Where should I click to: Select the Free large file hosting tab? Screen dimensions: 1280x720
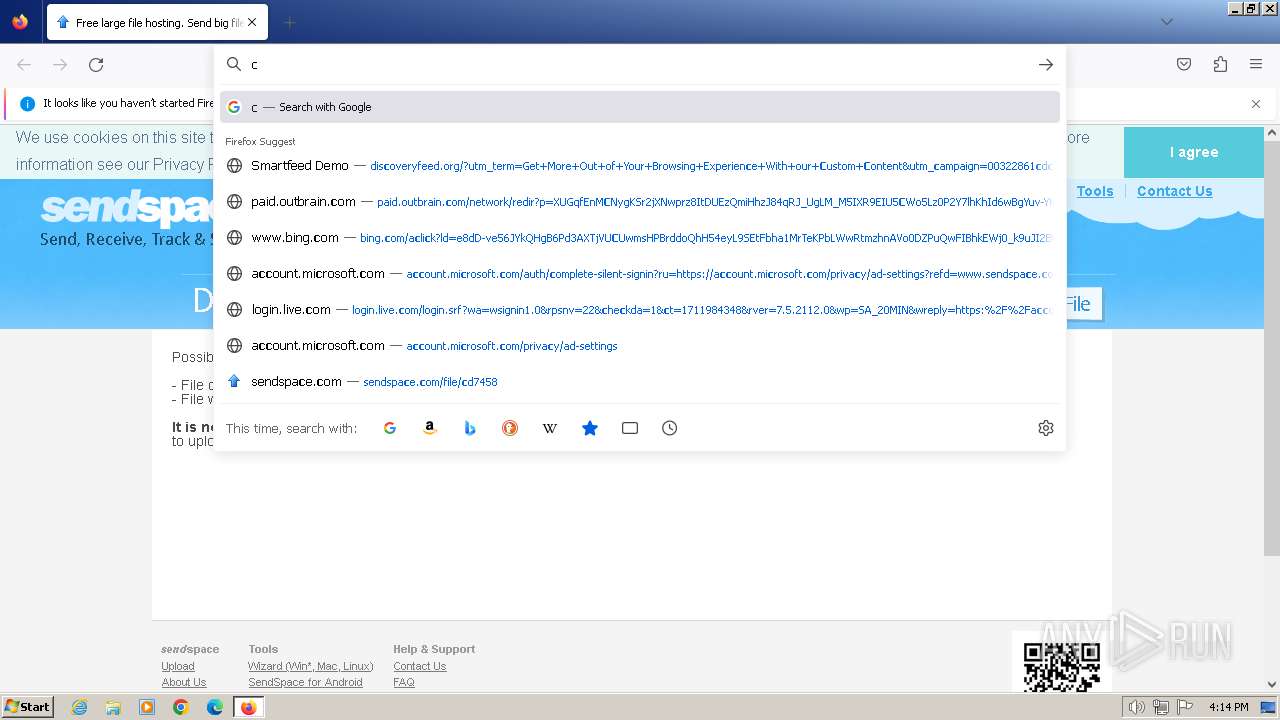(x=157, y=22)
